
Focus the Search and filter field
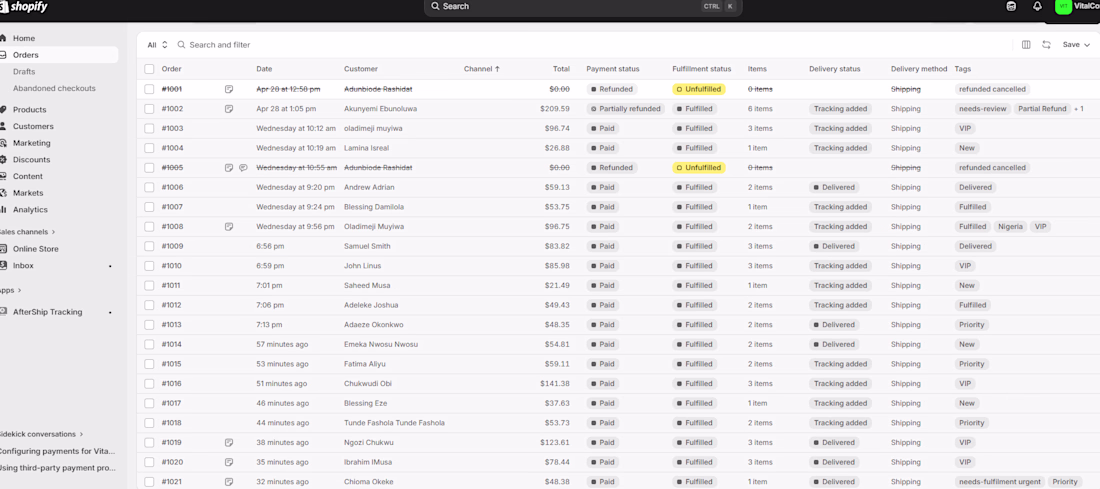click(220, 45)
